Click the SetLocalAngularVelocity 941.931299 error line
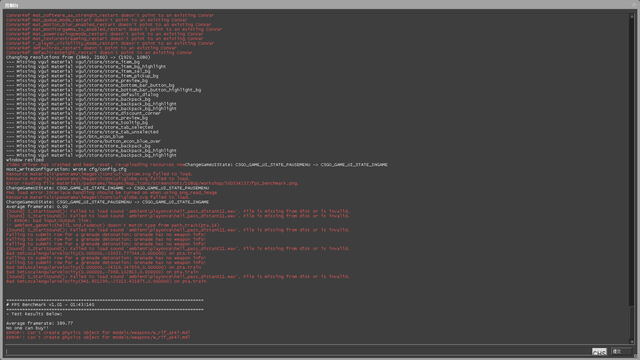 click(106, 281)
